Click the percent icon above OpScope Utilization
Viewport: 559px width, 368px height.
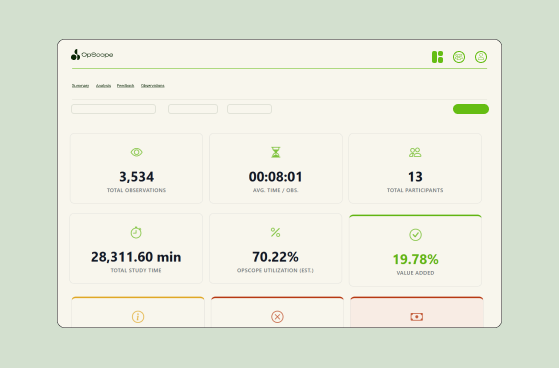pyautogui.click(x=275, y=232)
